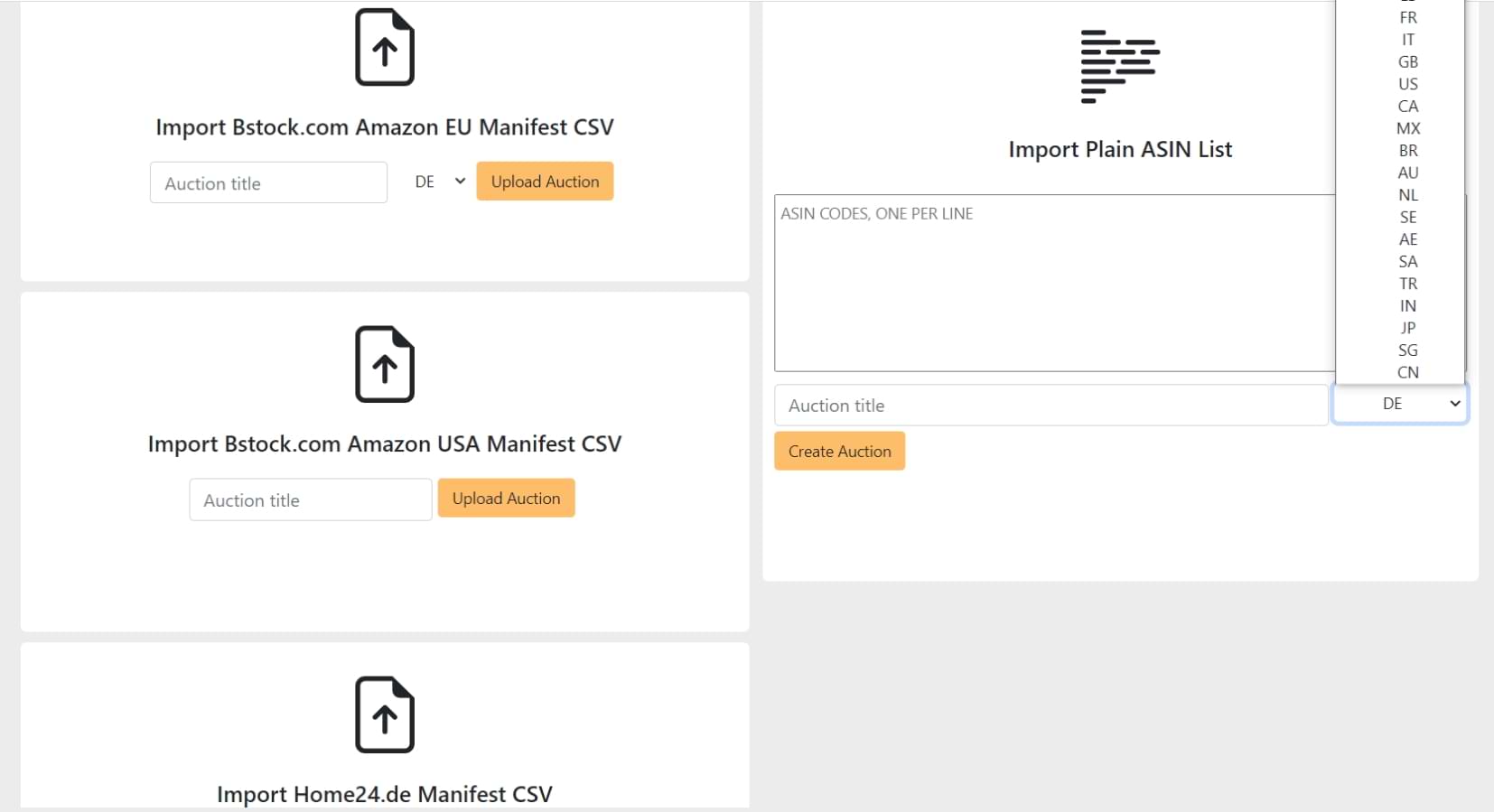Click the Home24.de manifest upload file icon
The height and width of the screenshot is (812, 1494).
click(385, 714)
